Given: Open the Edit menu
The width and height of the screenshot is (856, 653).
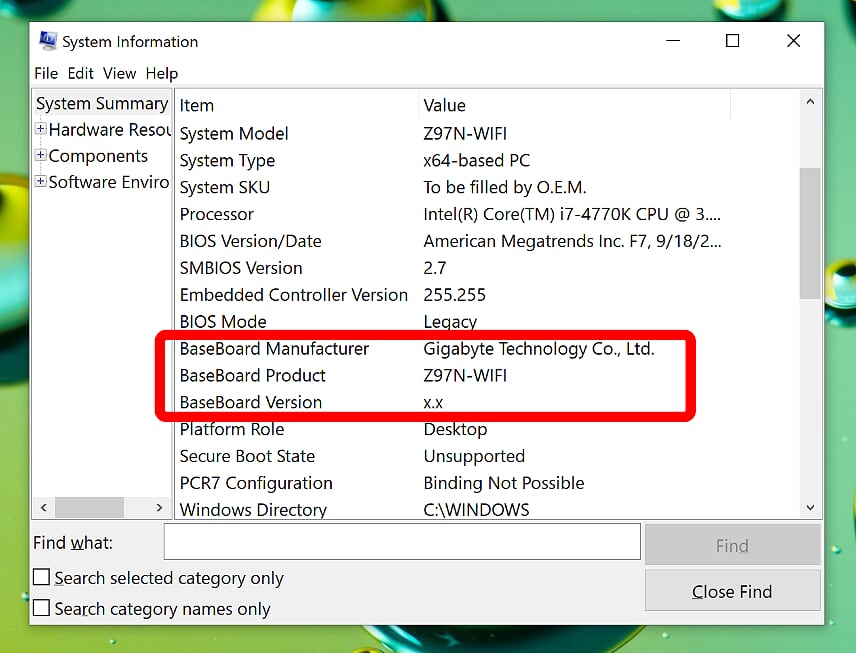Looking at the screenshot, I should (x=80, y=73).
